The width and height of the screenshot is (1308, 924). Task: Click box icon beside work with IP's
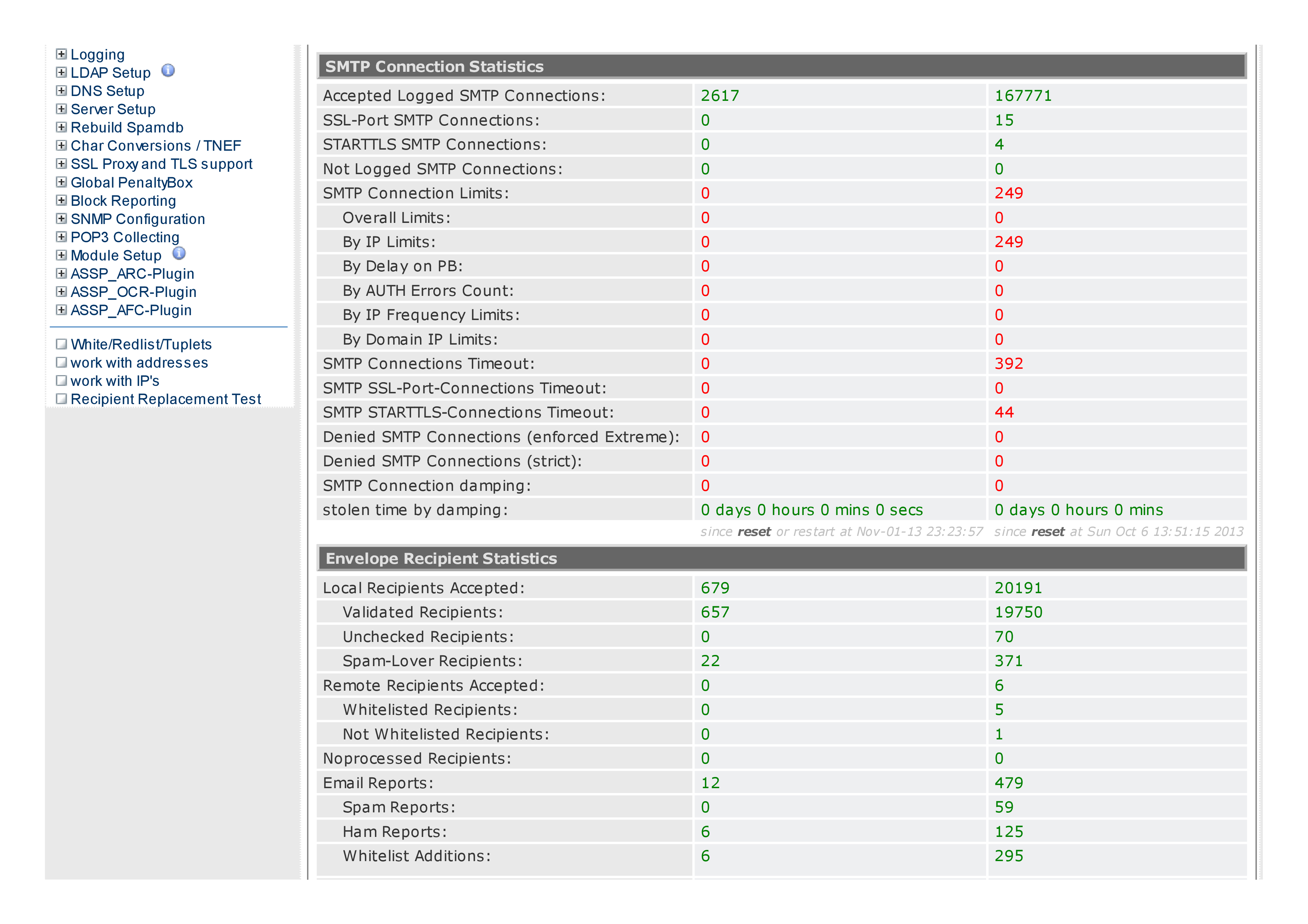pos(61,380)
